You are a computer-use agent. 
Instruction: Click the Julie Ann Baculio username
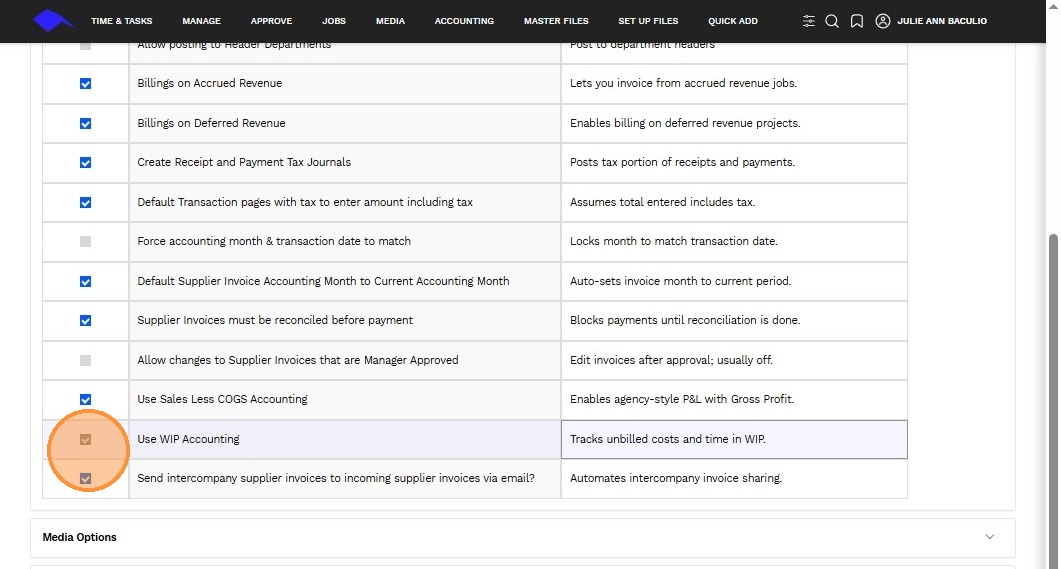point(942,21)
